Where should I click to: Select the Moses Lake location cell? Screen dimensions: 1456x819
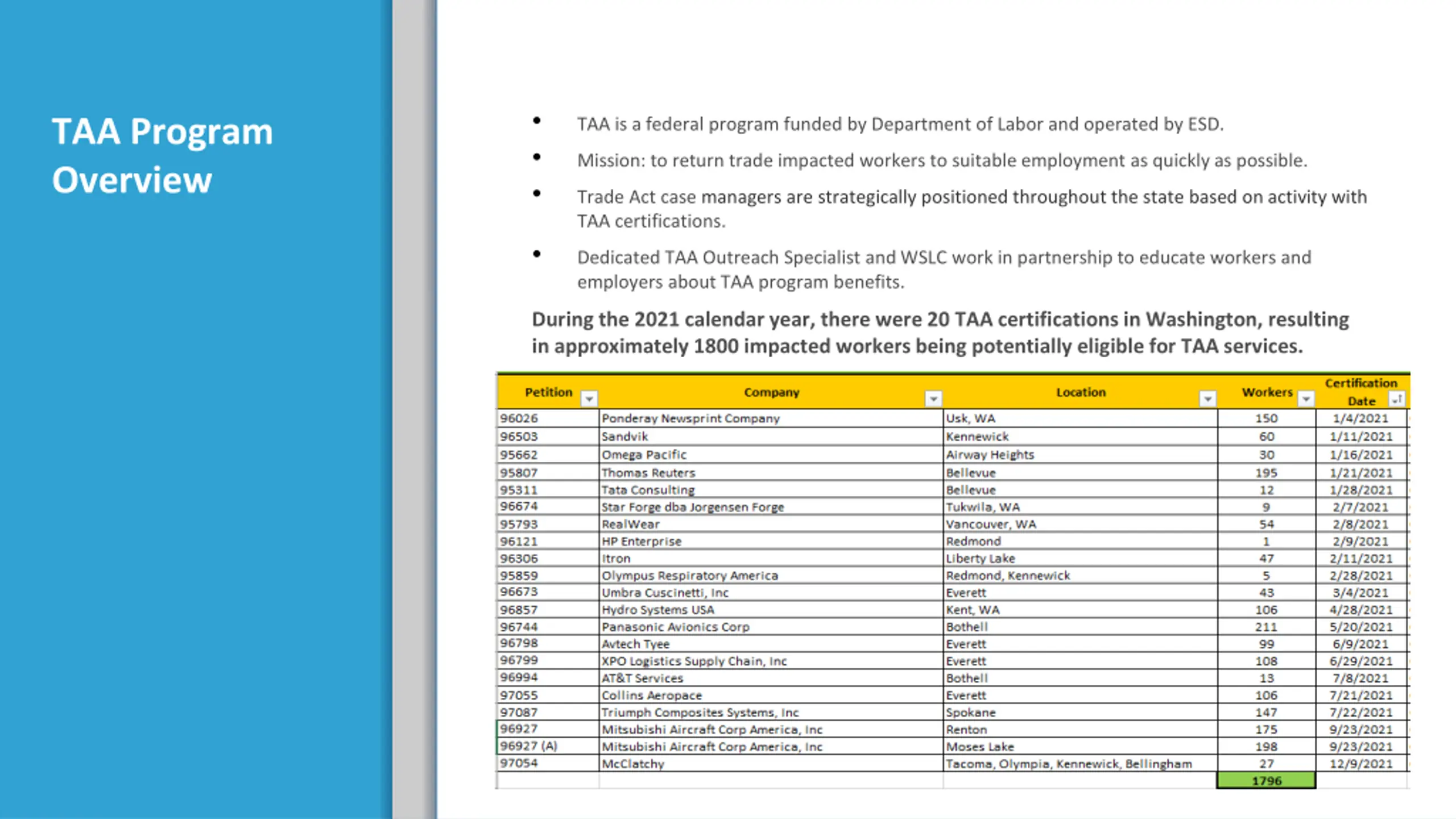tap(1081, 746)
